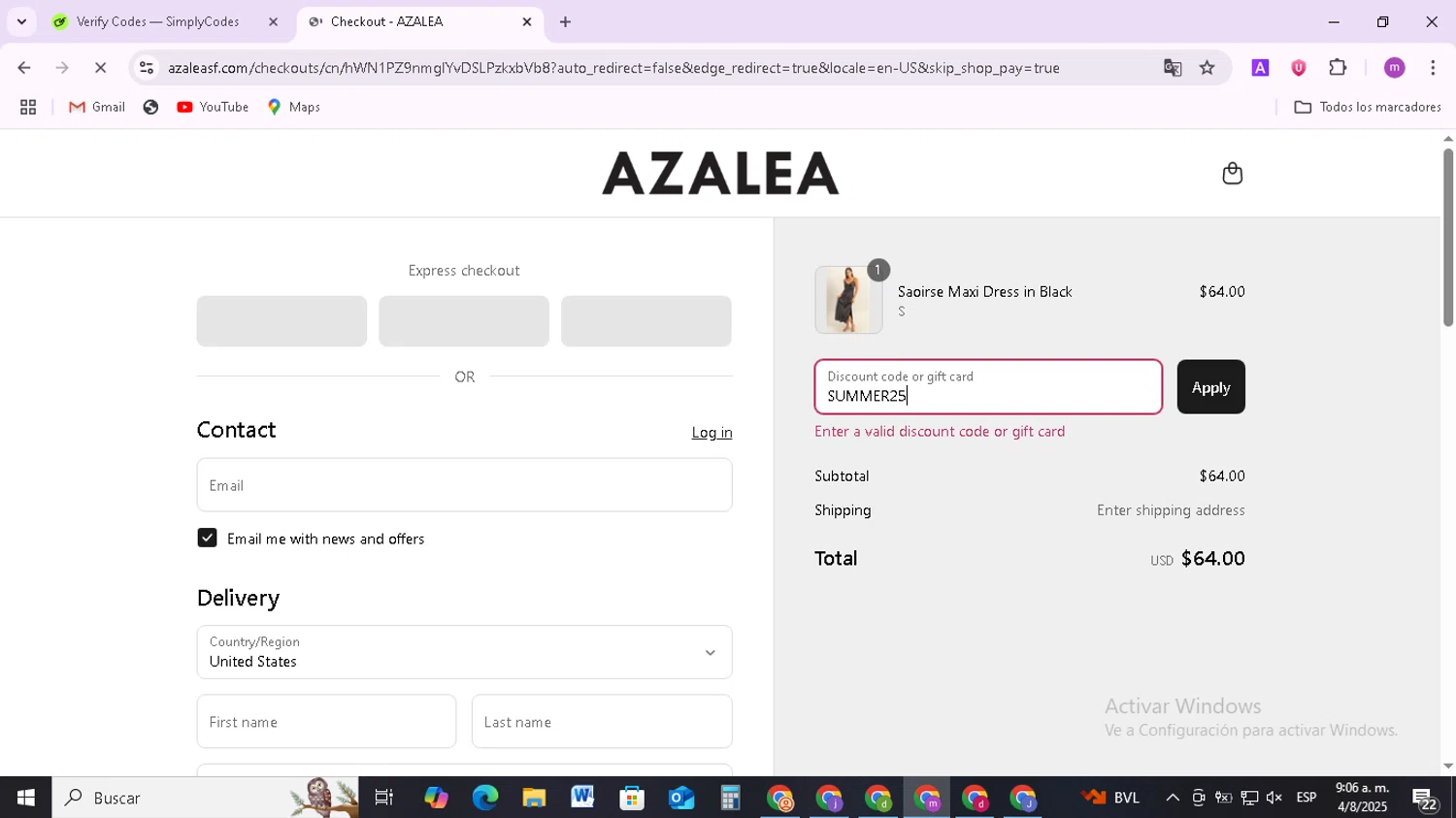Open File Explorer from taskbar

point(534,798)
